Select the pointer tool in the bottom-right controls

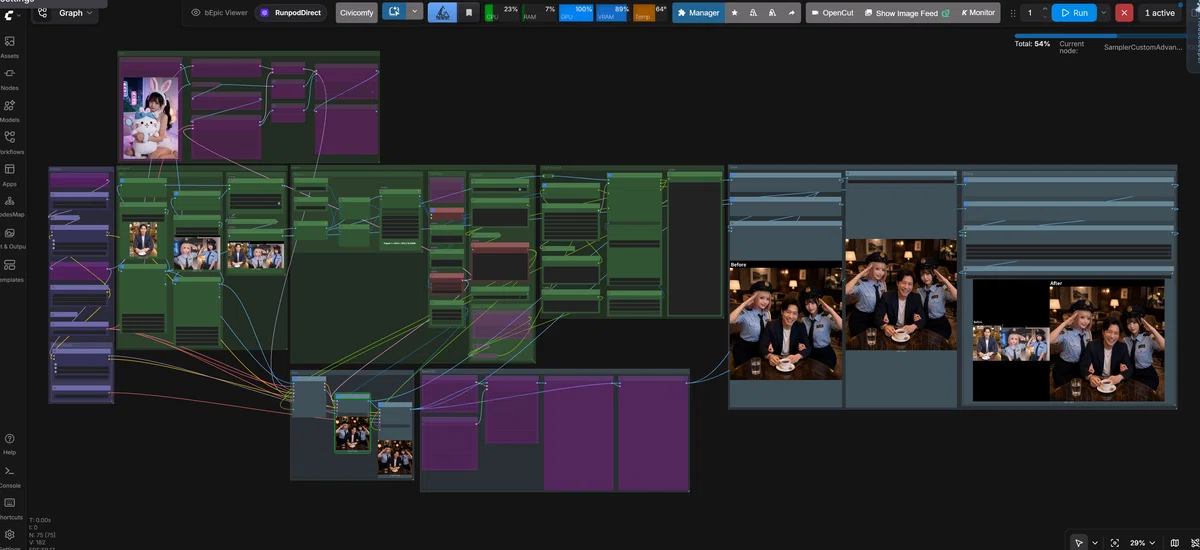pos(1079,542)
